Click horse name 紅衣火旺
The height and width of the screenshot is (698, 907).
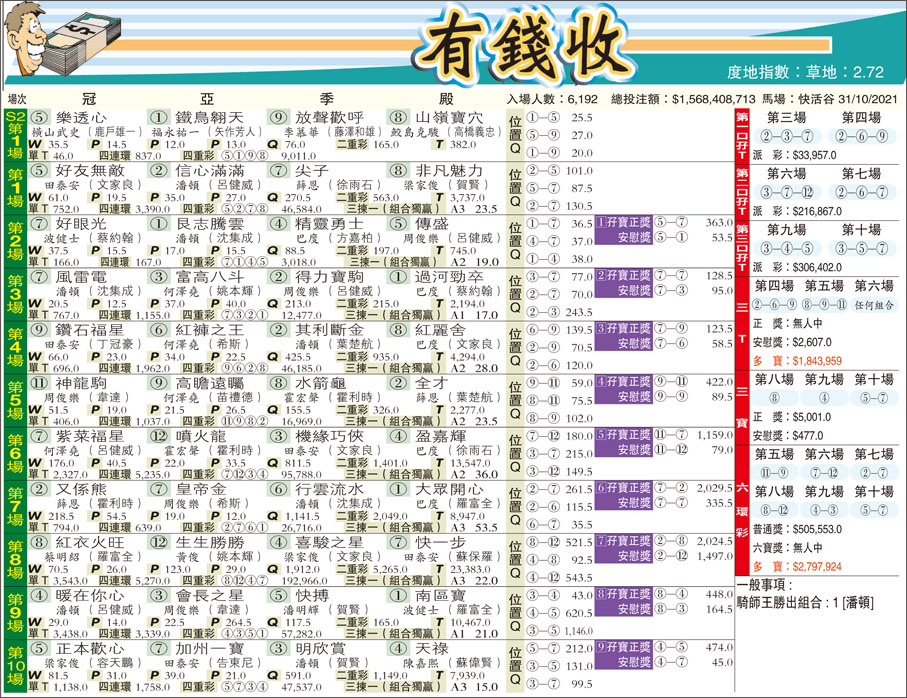[x=90, y=543]
